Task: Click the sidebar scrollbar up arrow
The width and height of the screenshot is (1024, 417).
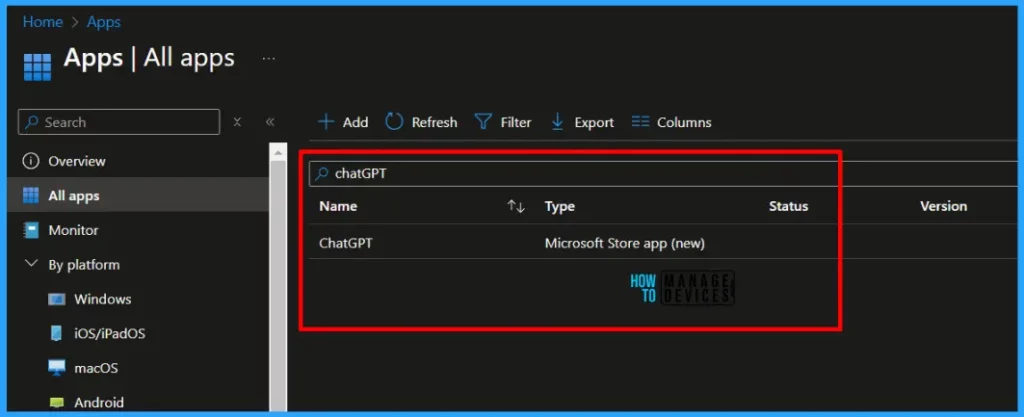Action: 278,152
